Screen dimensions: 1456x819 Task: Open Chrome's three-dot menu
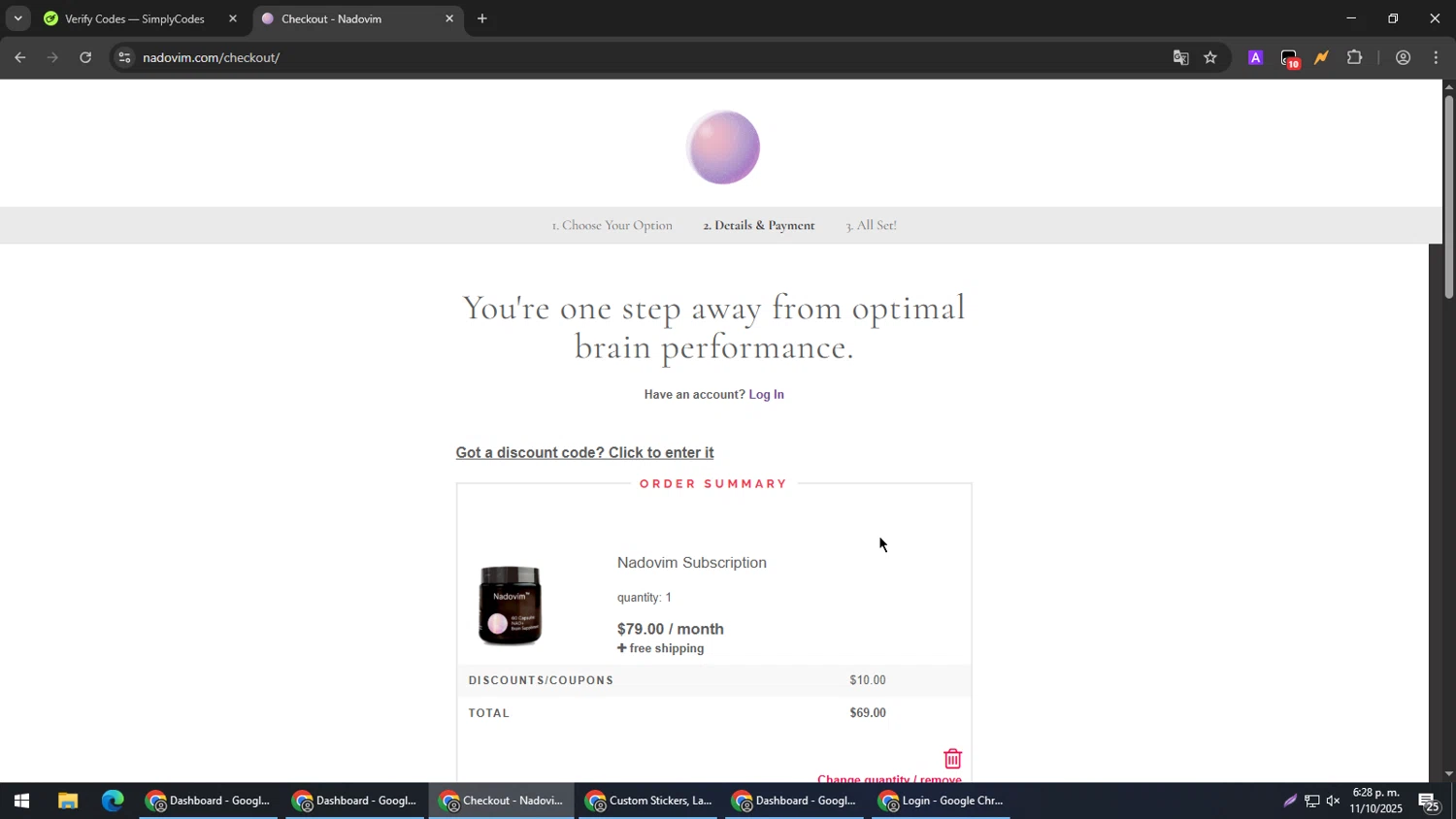tap(1436, 58)
